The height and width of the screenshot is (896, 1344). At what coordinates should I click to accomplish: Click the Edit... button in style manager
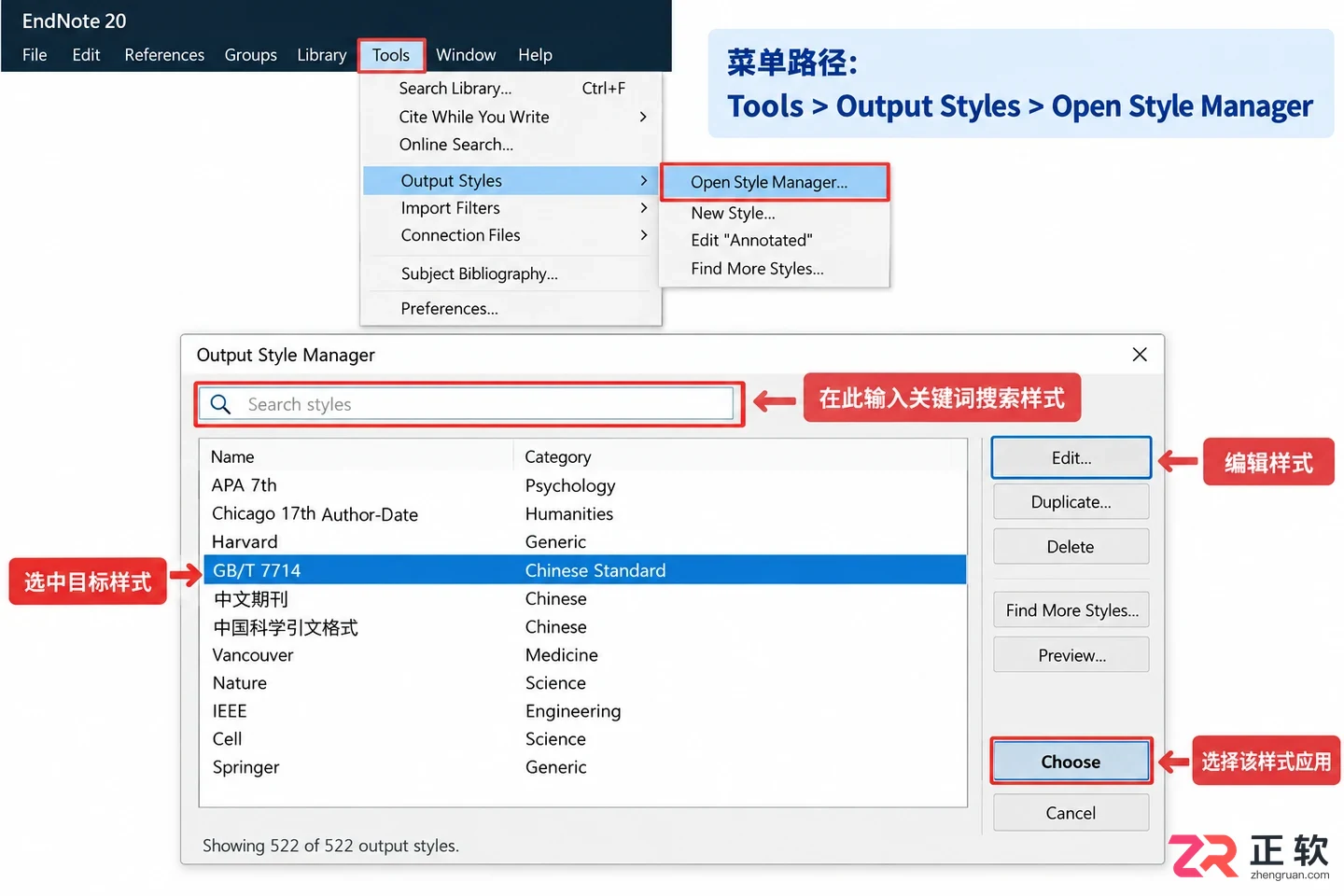(x=1071, y=458)
